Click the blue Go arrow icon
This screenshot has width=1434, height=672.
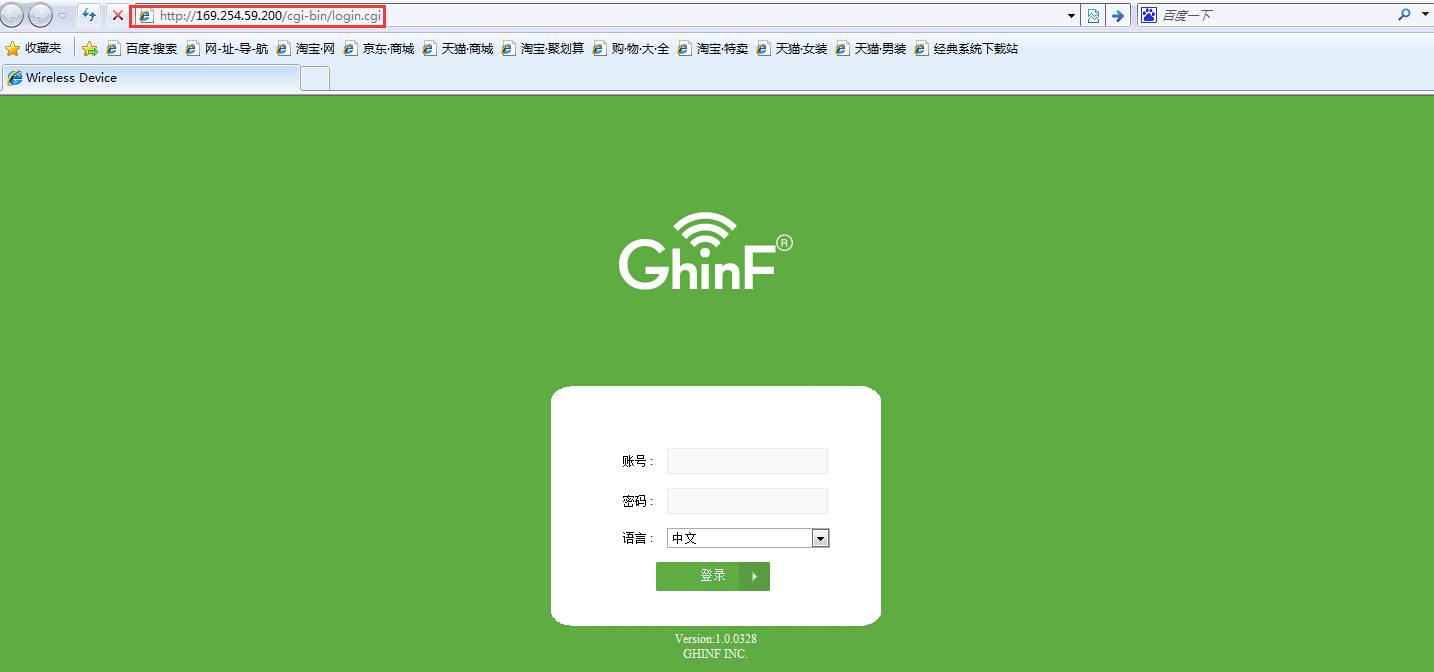(x=1118, y=16)
